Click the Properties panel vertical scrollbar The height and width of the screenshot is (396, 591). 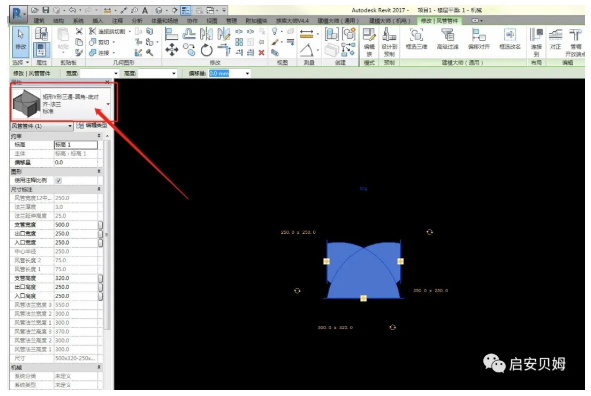coord(107,234)
